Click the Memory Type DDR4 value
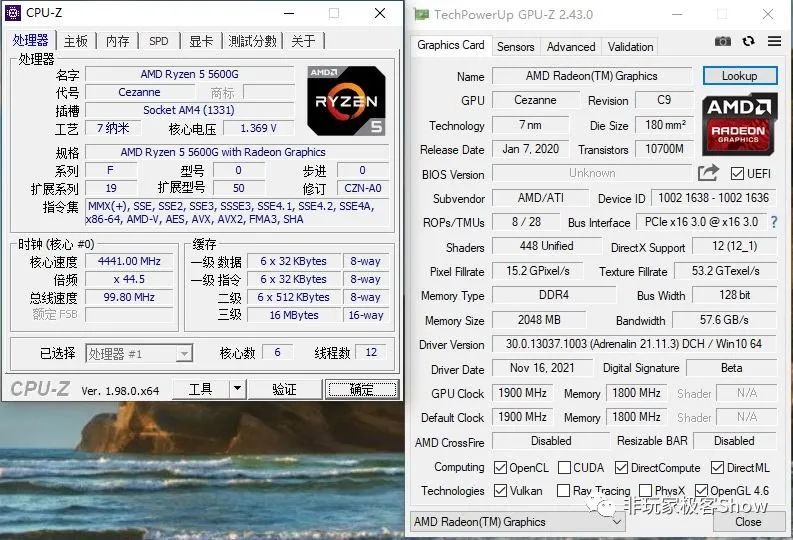 [x=554, y=295]
